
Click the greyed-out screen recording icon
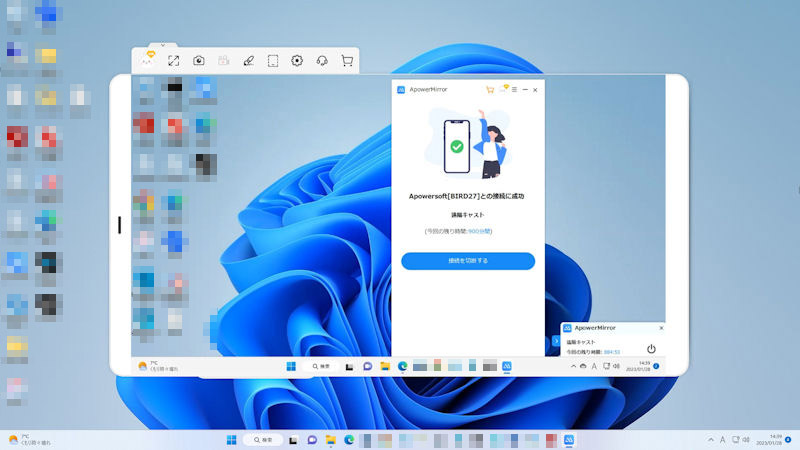click(x=223, y=61)
